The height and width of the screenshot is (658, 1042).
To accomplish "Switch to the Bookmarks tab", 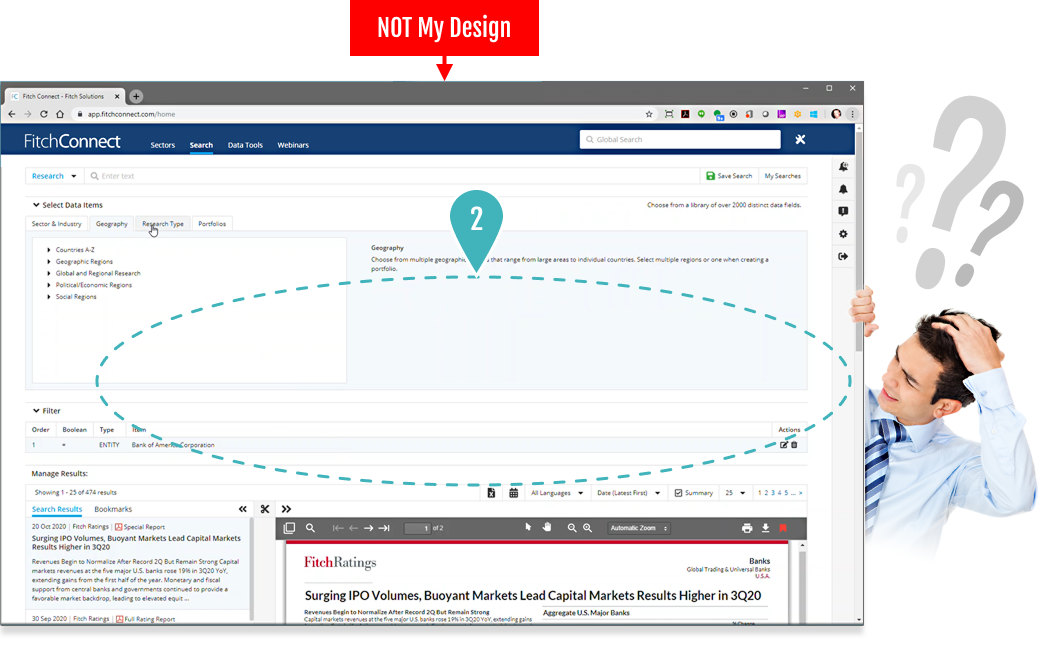I will (x=113, y=510).
